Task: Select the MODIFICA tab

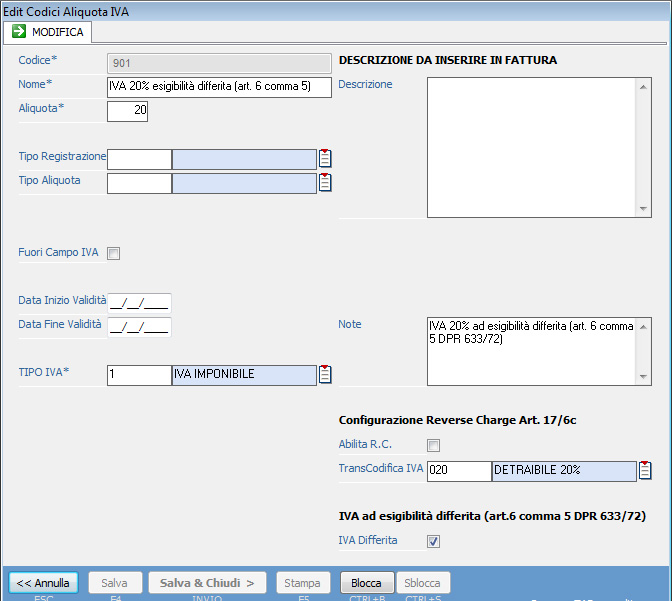Action: pos(50,32)
